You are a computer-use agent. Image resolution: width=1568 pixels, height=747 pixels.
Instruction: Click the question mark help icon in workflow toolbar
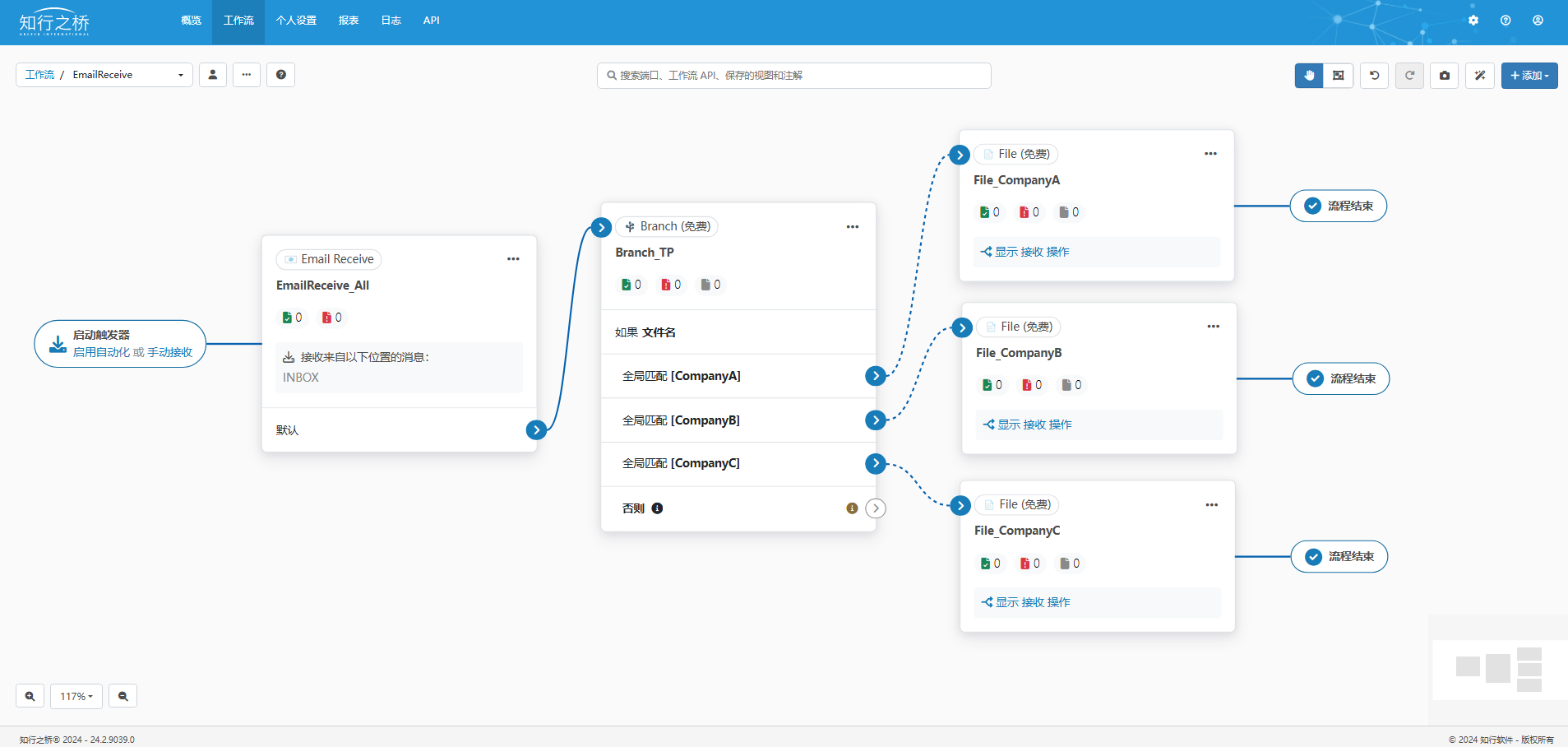[x=281, y=75]
